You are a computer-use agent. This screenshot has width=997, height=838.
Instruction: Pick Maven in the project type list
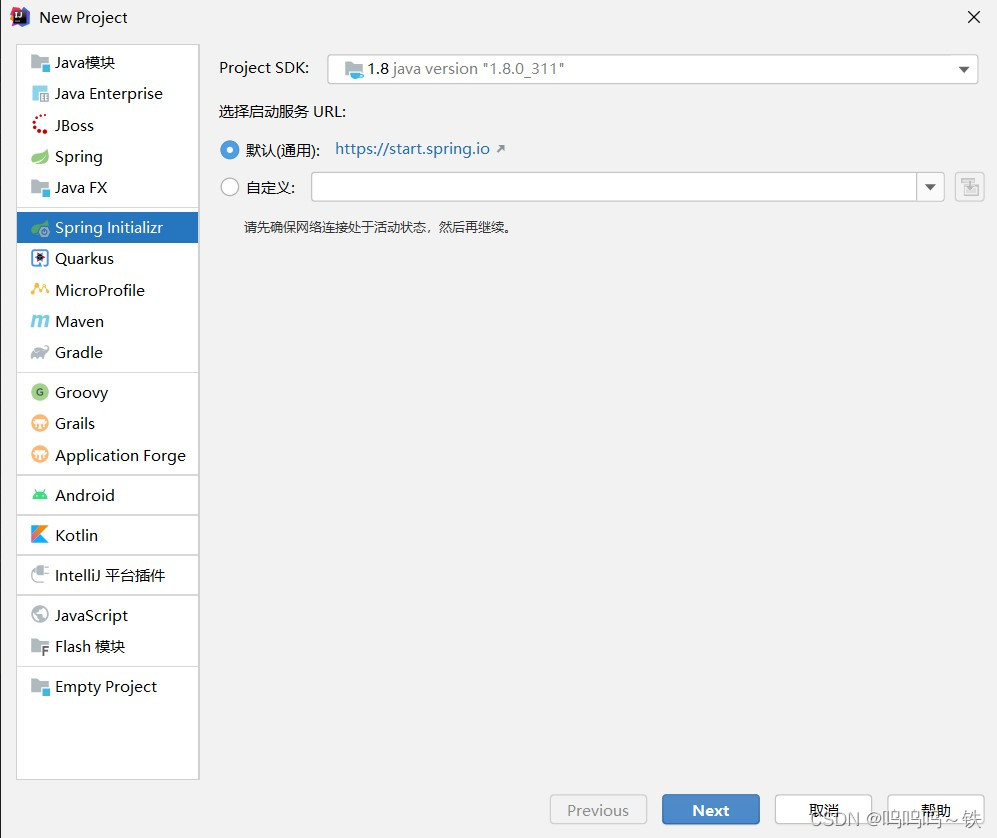(107, 322)
